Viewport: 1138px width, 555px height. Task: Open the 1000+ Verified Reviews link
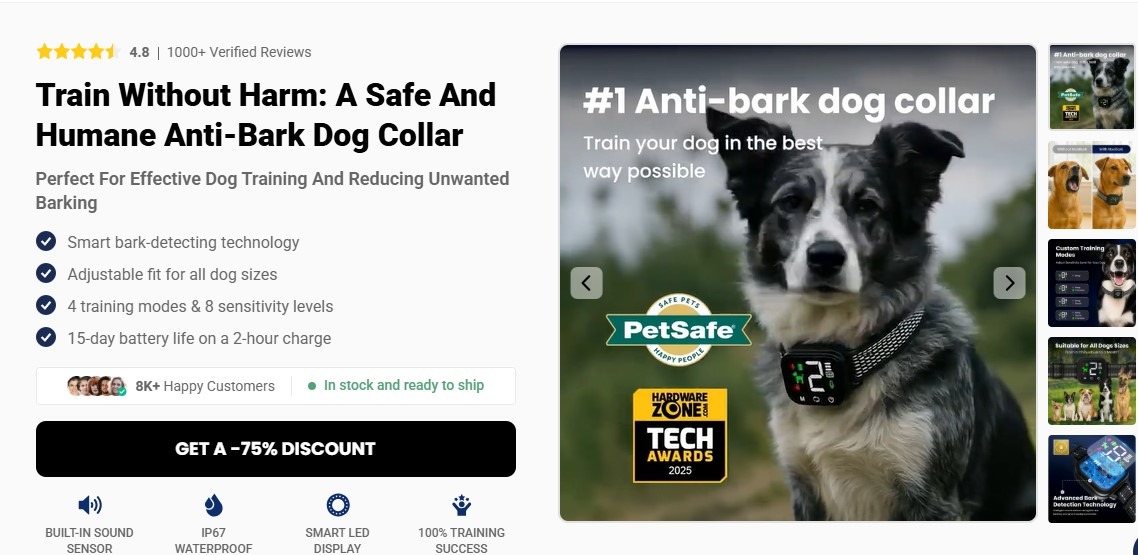pyautogui.click(x=239, y=52)
